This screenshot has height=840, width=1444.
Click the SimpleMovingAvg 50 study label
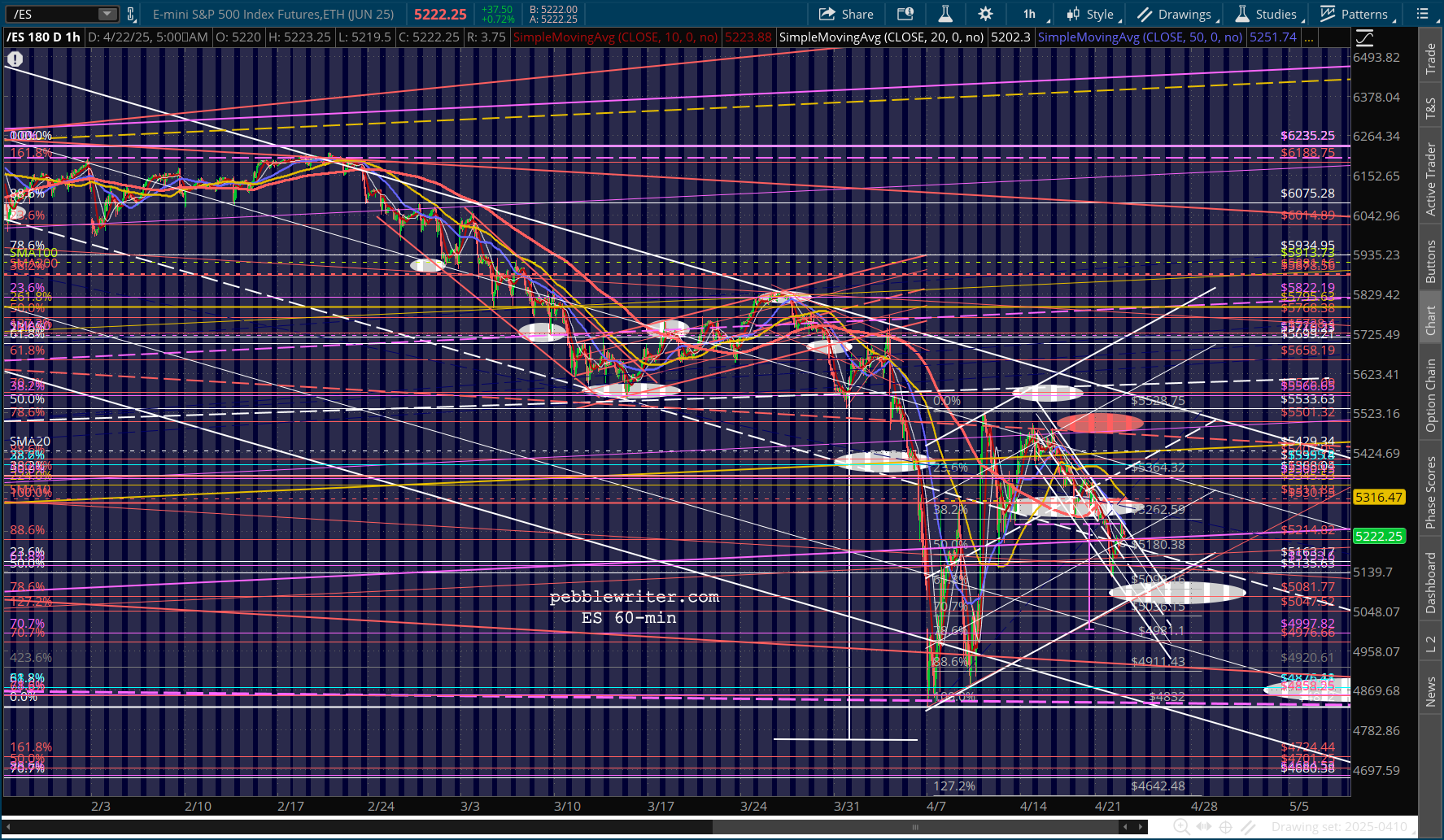pyautogui.click(x=1140, y=37)
